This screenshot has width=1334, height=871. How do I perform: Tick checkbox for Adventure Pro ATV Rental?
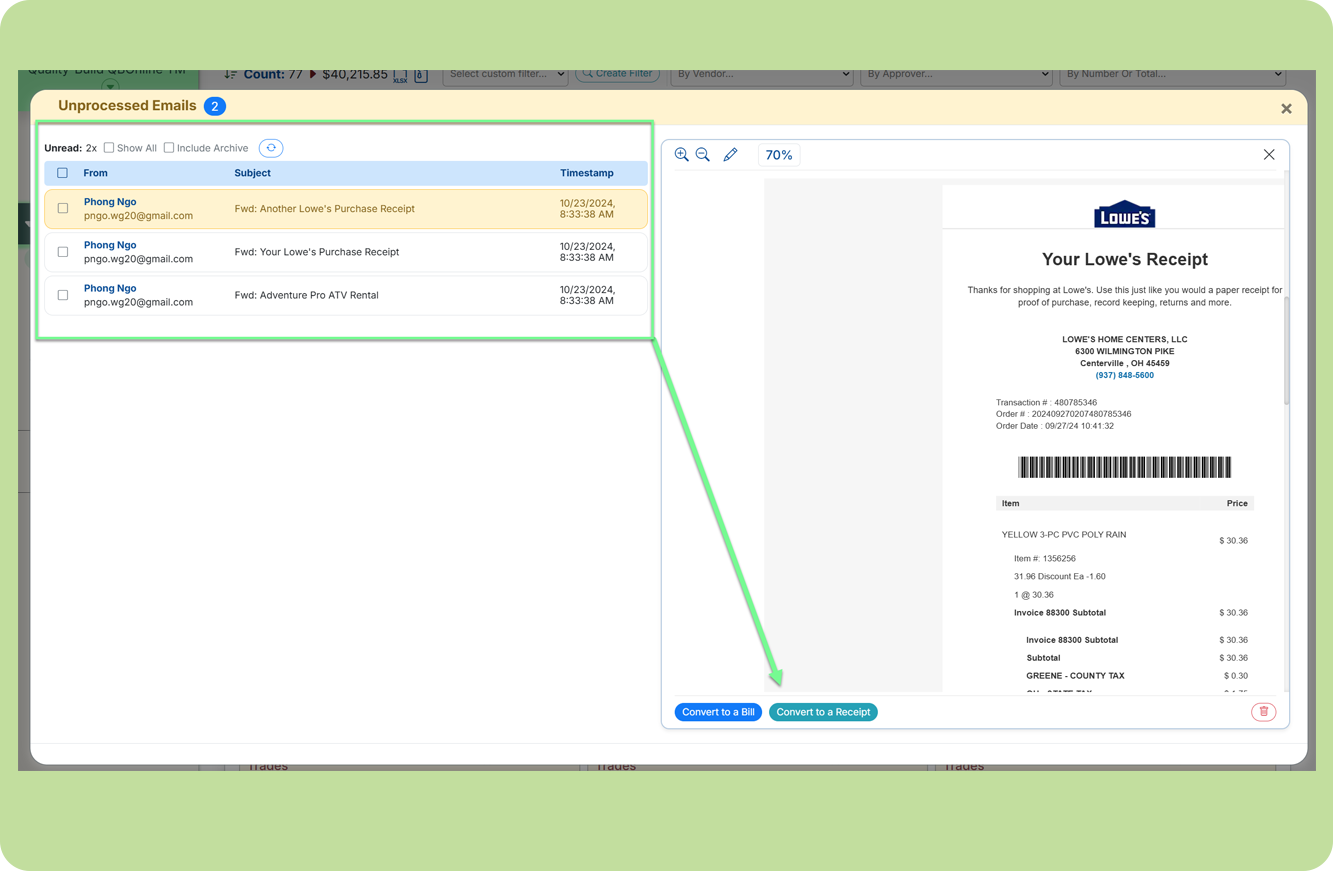click(x=63, y=295)
